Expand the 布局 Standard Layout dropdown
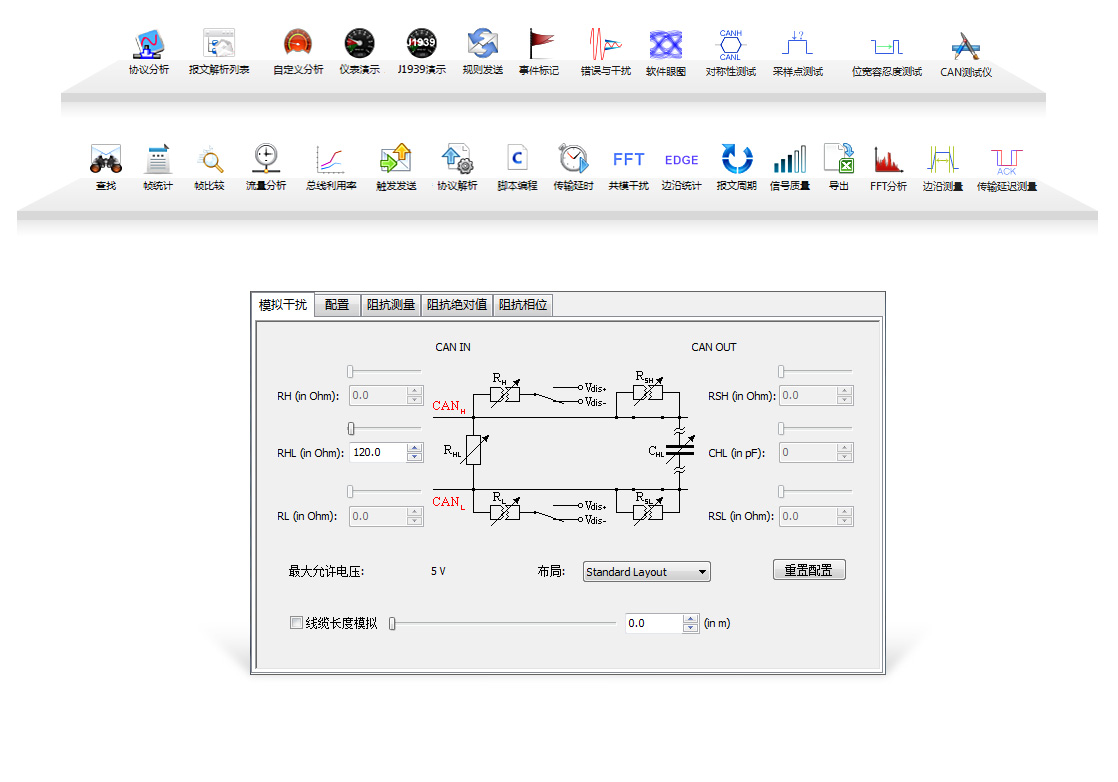This screenshot has height=782, width=1118. [x=647, y=572]
